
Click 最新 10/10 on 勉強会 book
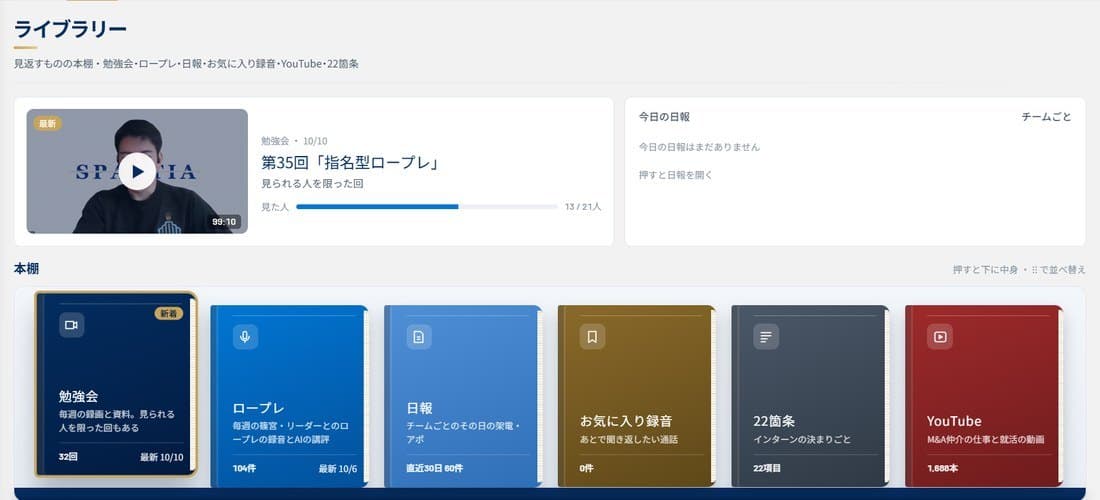coord(161,457)
